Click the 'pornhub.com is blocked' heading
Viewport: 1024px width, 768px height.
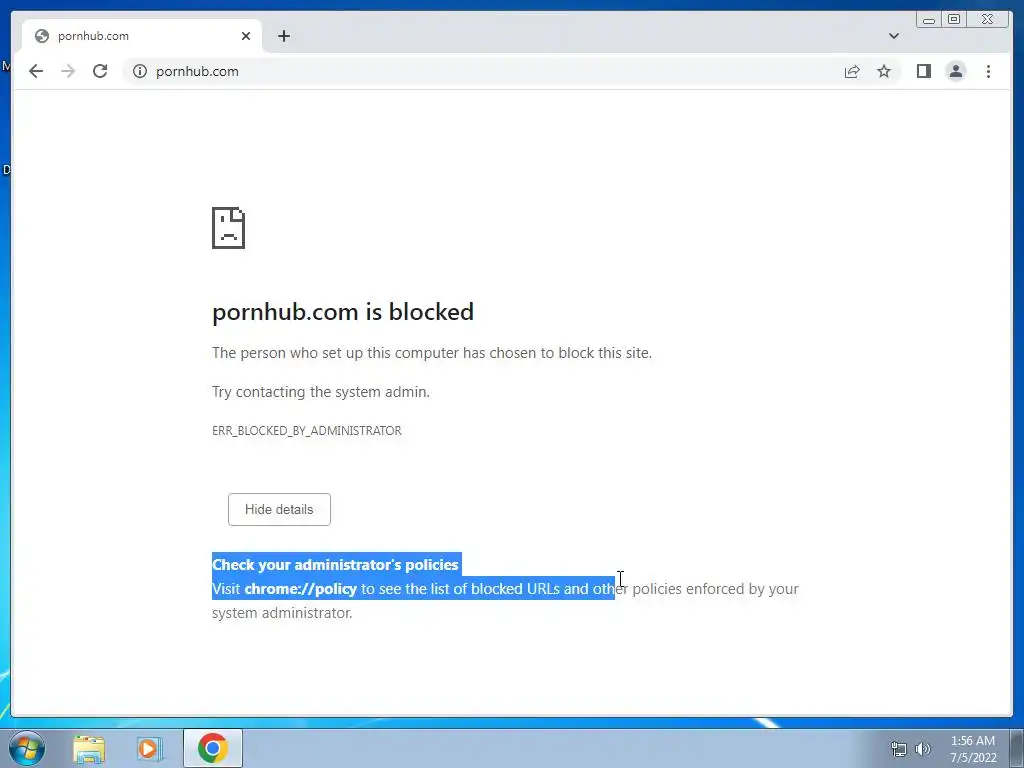[x=343, y=312]
